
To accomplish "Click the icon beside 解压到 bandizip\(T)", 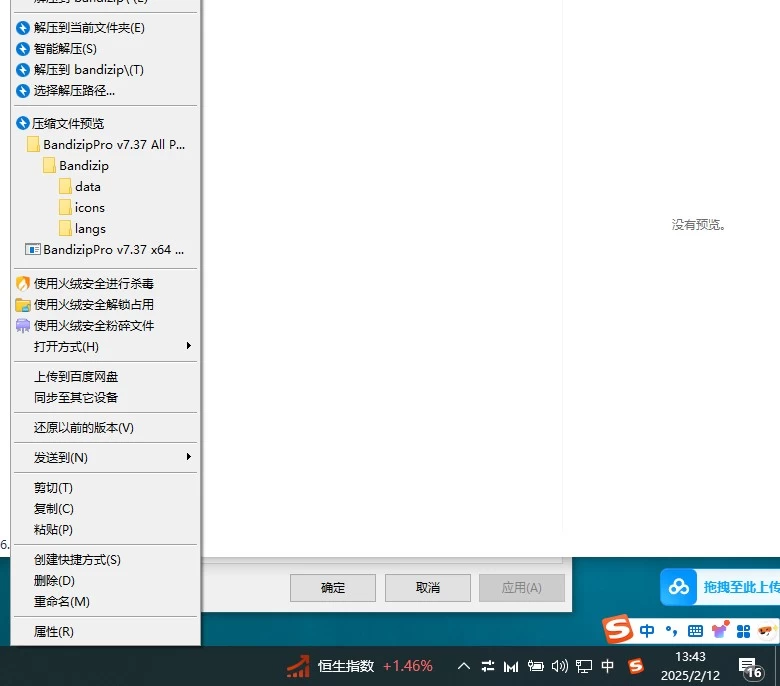I will (23, 70).
